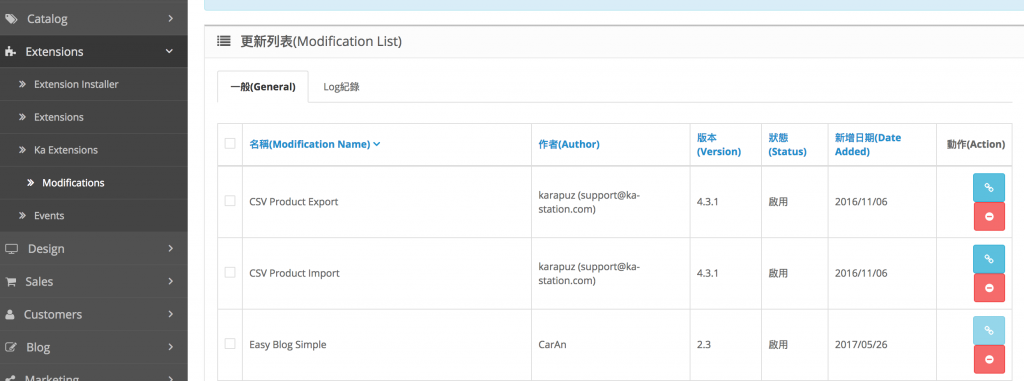Click 4.3.1 version in CSV Product Export row

(x=708, y=201)
